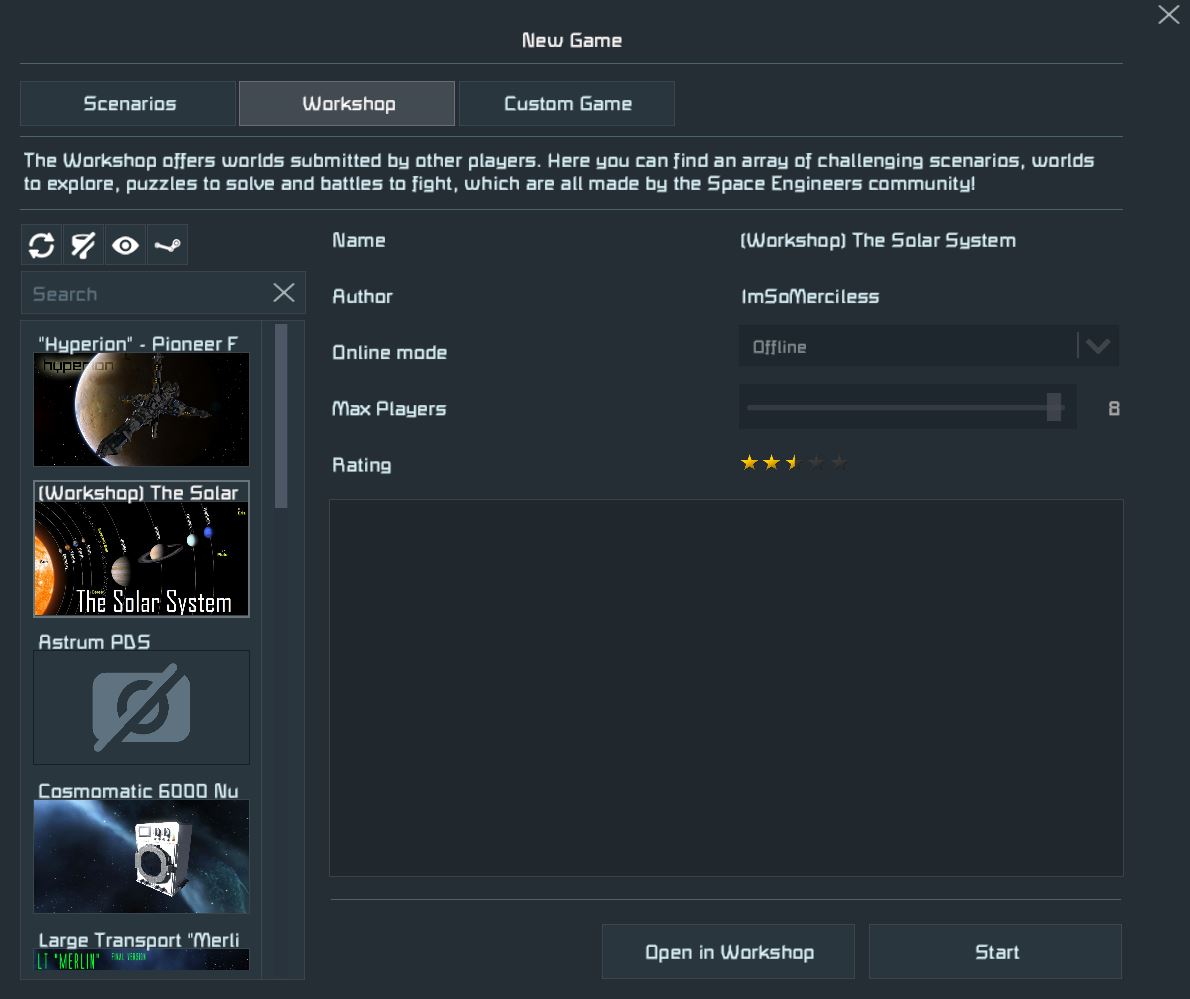Click the Rating stars
Image resolution: width=1190 pixels, height=999 pixels.
coord(793,462)
